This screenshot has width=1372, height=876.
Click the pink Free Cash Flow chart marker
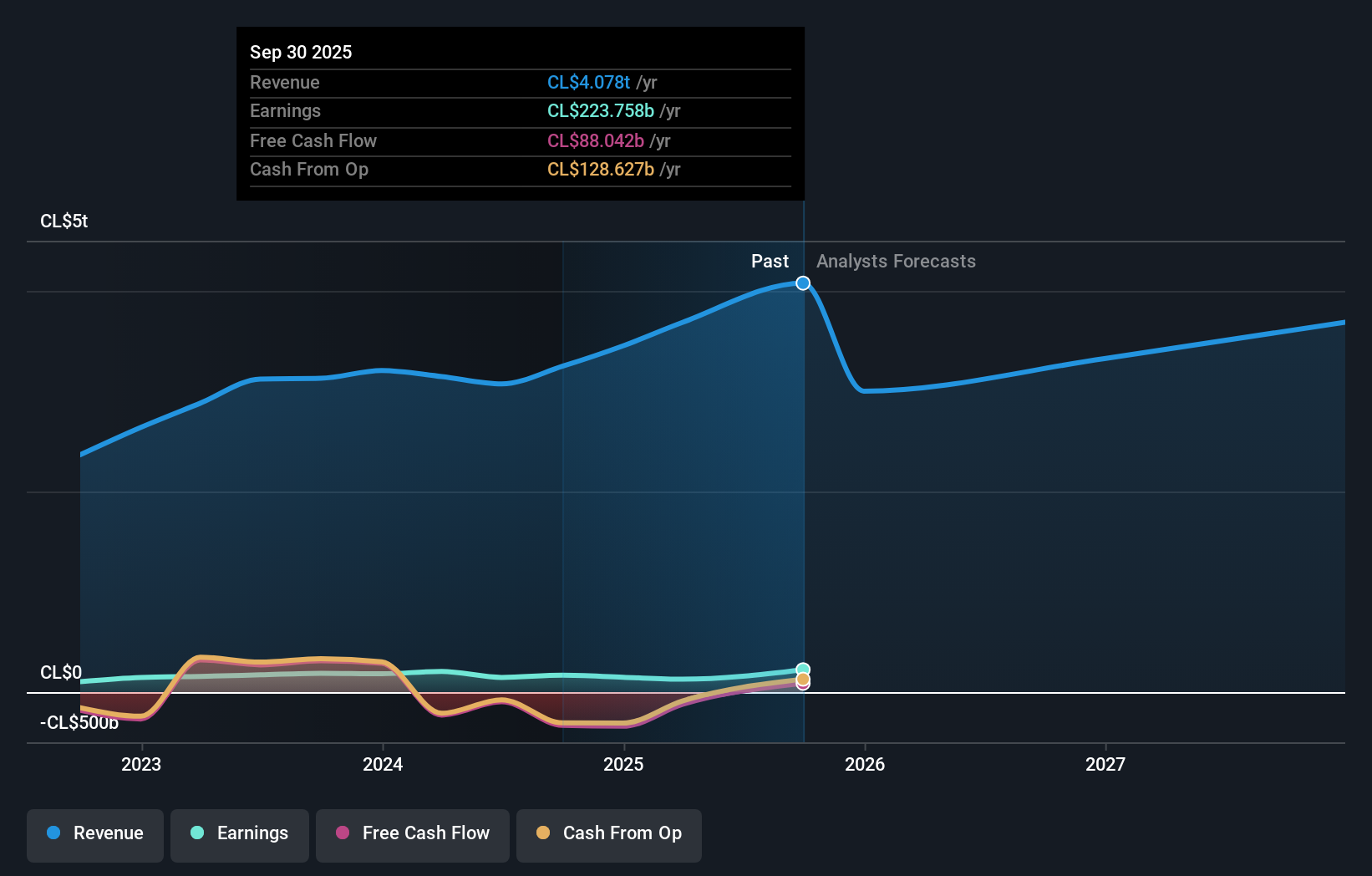(x=803, y=688)
